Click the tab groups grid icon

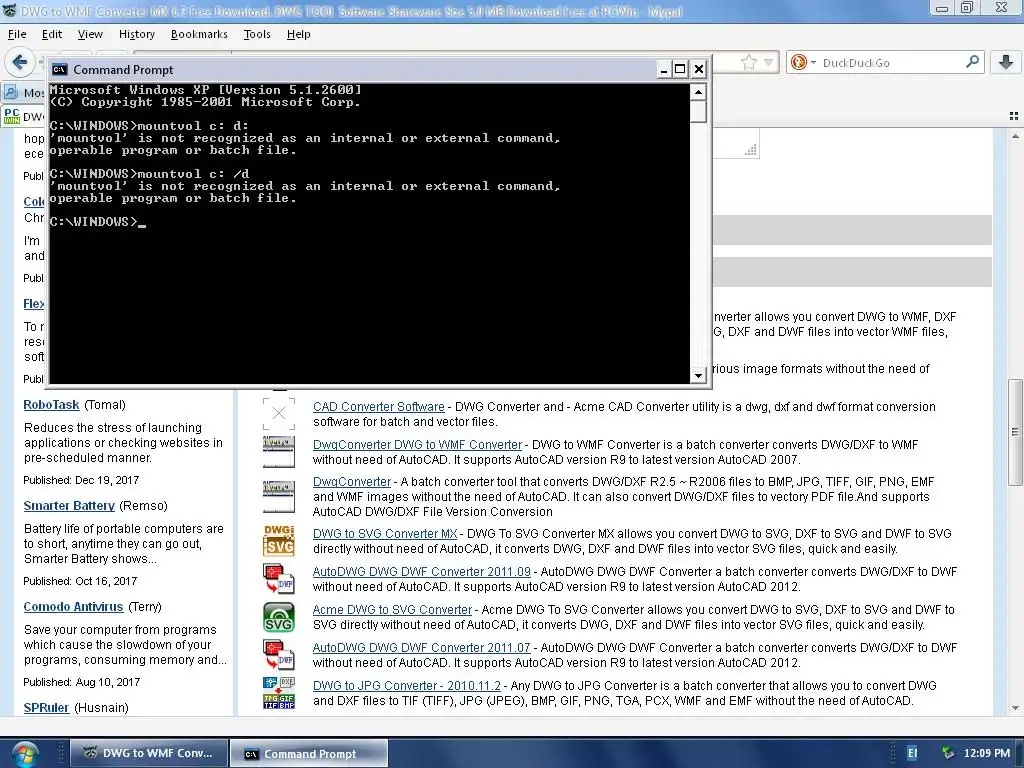click(1014, 116)
